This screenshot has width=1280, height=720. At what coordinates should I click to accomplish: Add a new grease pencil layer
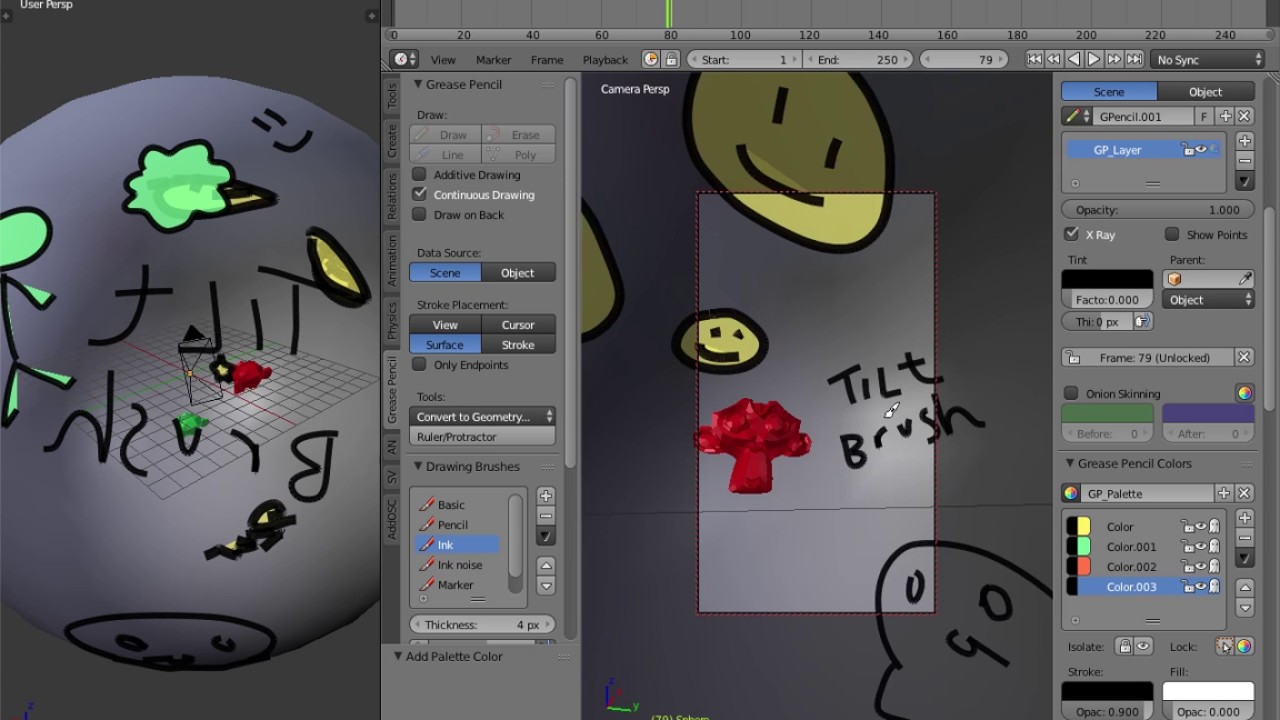pos(1245,141)
